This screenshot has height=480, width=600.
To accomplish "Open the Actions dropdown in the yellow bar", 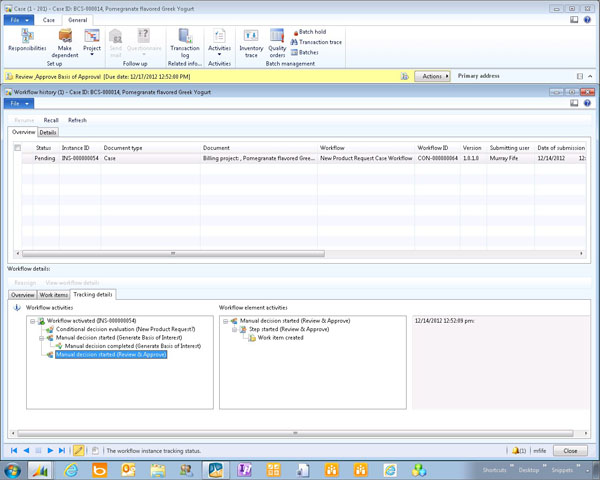I will point(432,76).
